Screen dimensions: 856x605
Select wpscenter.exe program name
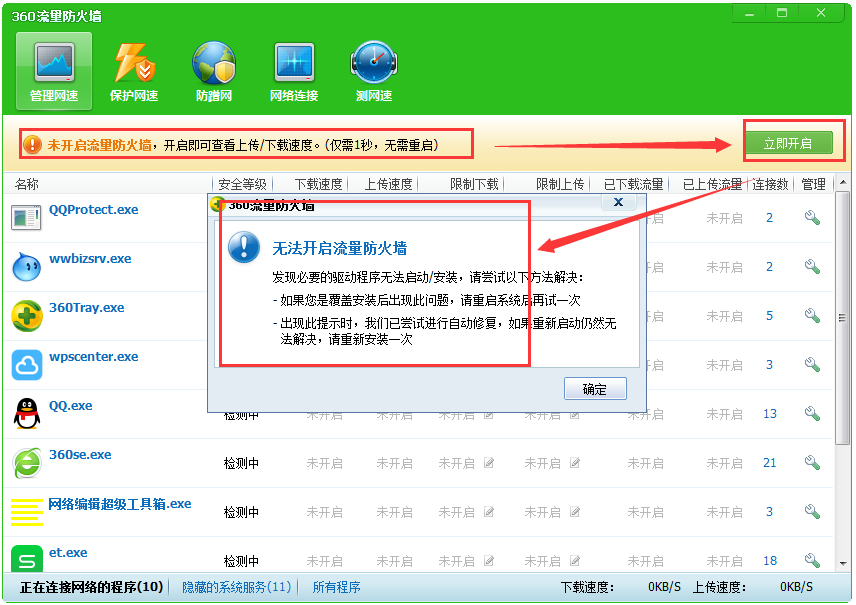point(93,357)
